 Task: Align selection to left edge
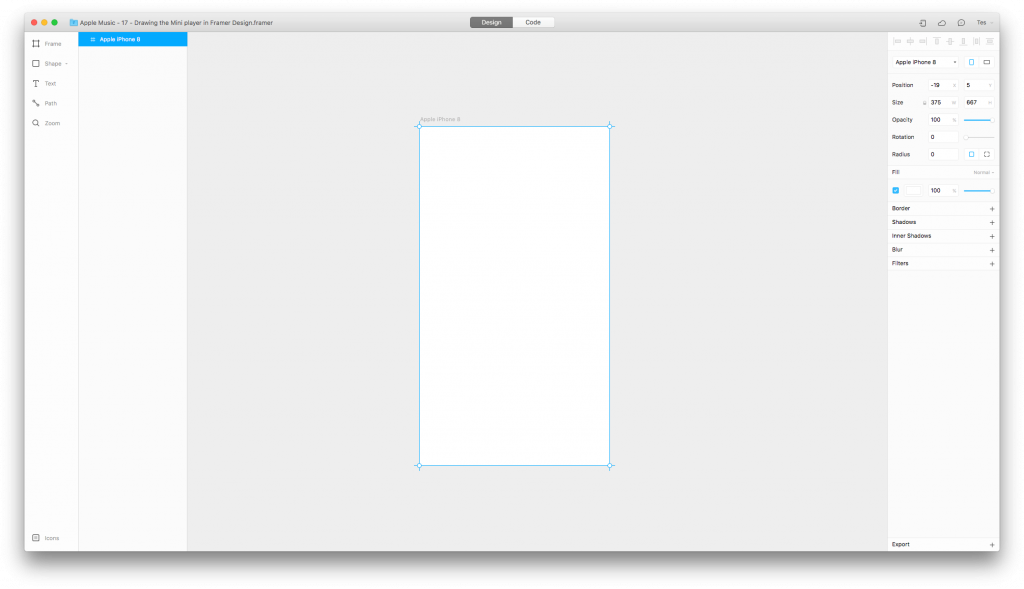(897, 41)
